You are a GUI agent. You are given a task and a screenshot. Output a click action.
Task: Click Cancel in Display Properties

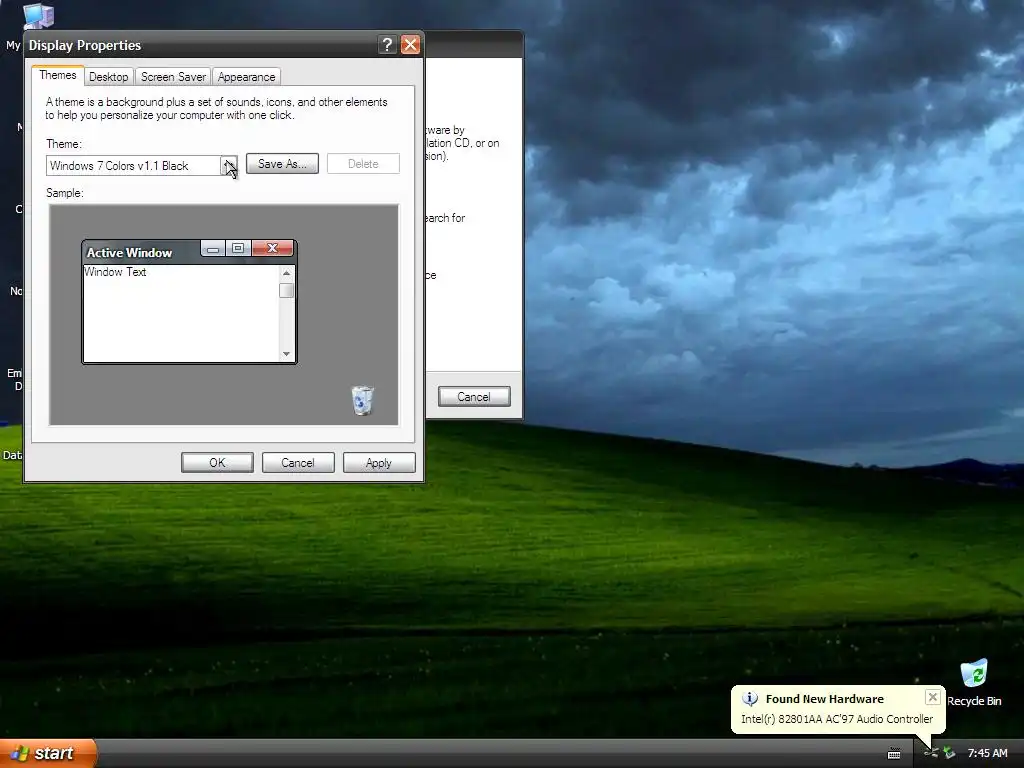click(298, 462)
